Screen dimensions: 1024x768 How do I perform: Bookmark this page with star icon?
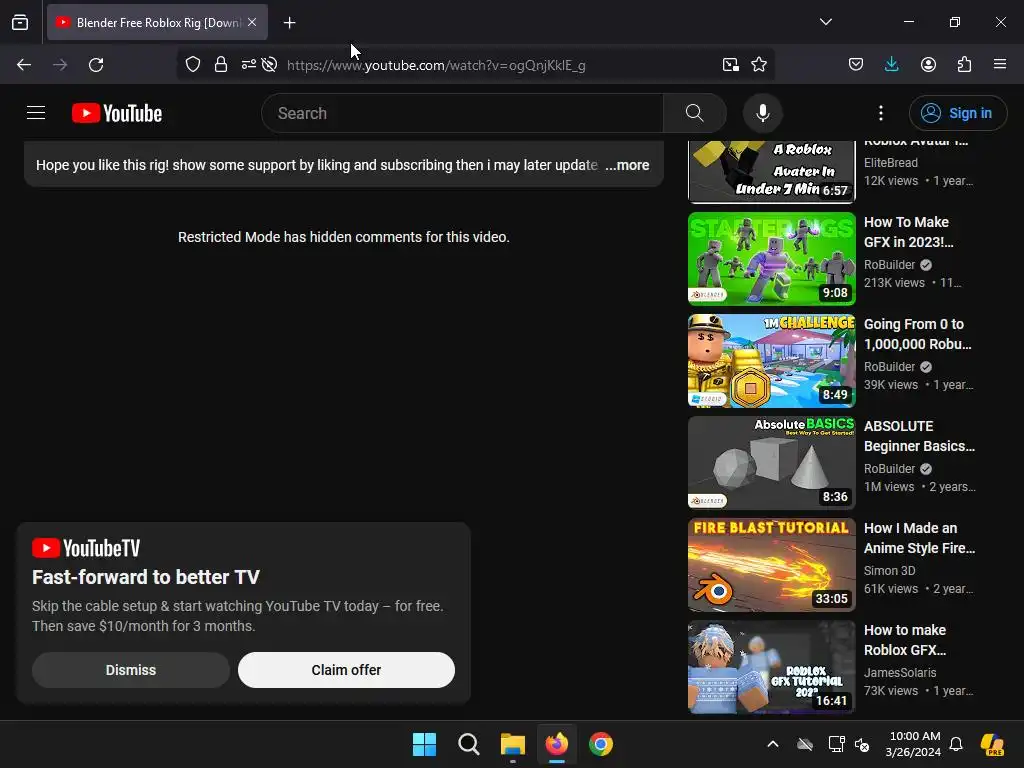pos(759,65)
